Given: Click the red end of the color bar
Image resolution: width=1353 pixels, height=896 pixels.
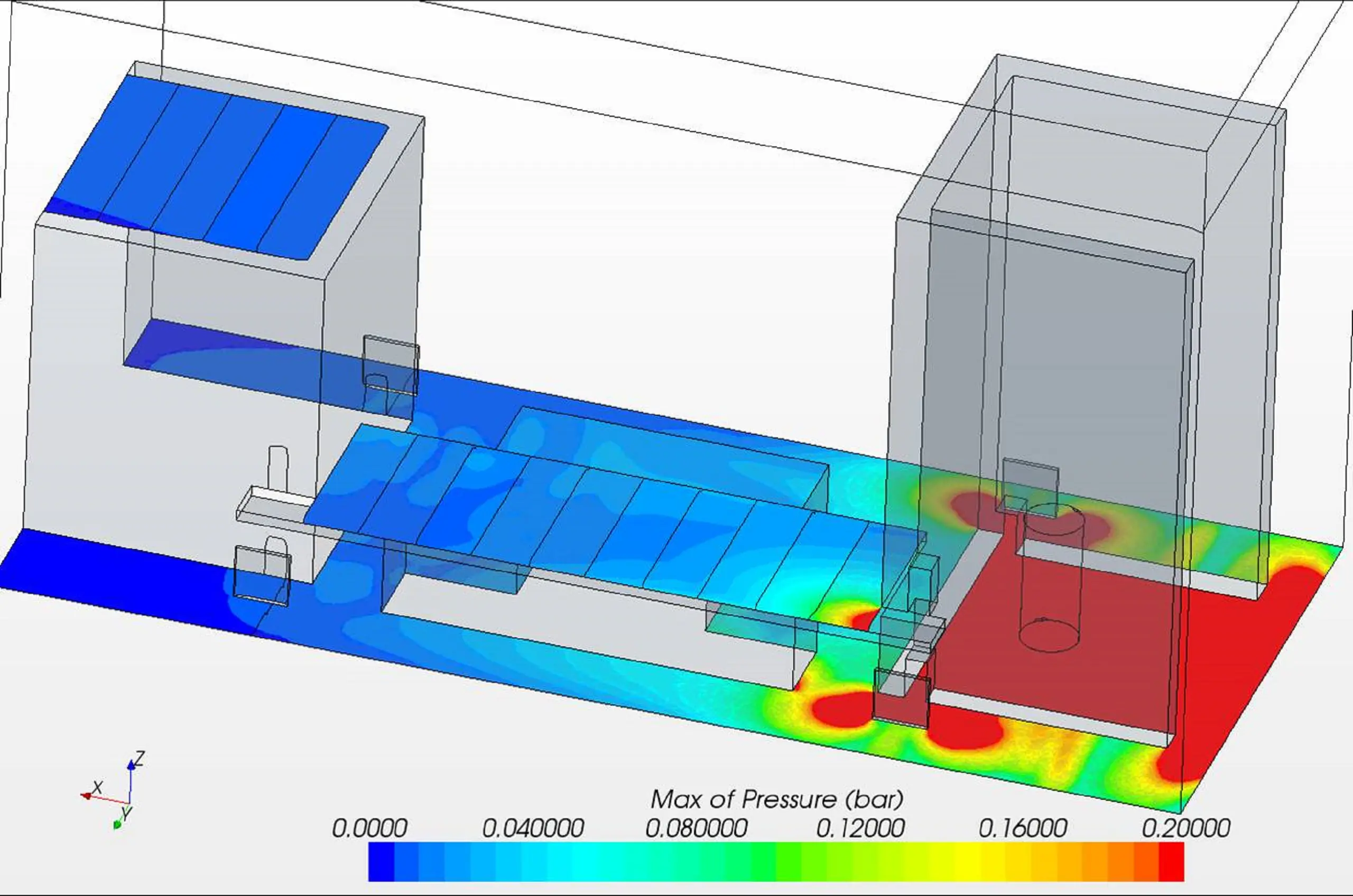Looking at the screenshot, I should (1171, 861).
